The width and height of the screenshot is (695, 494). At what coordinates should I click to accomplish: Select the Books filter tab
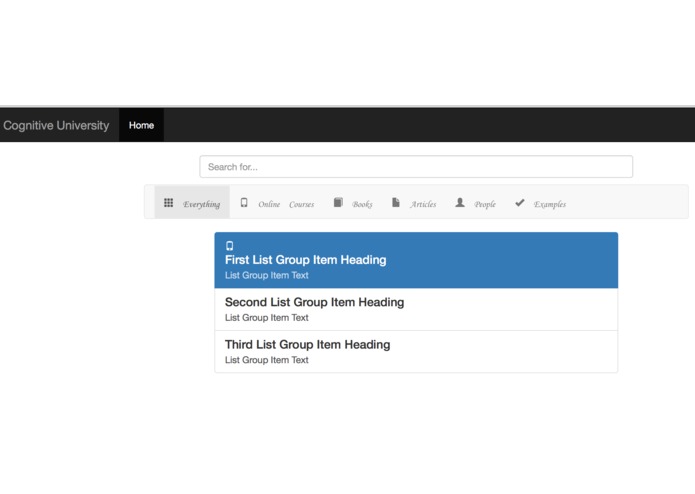[x=353, y=202]
